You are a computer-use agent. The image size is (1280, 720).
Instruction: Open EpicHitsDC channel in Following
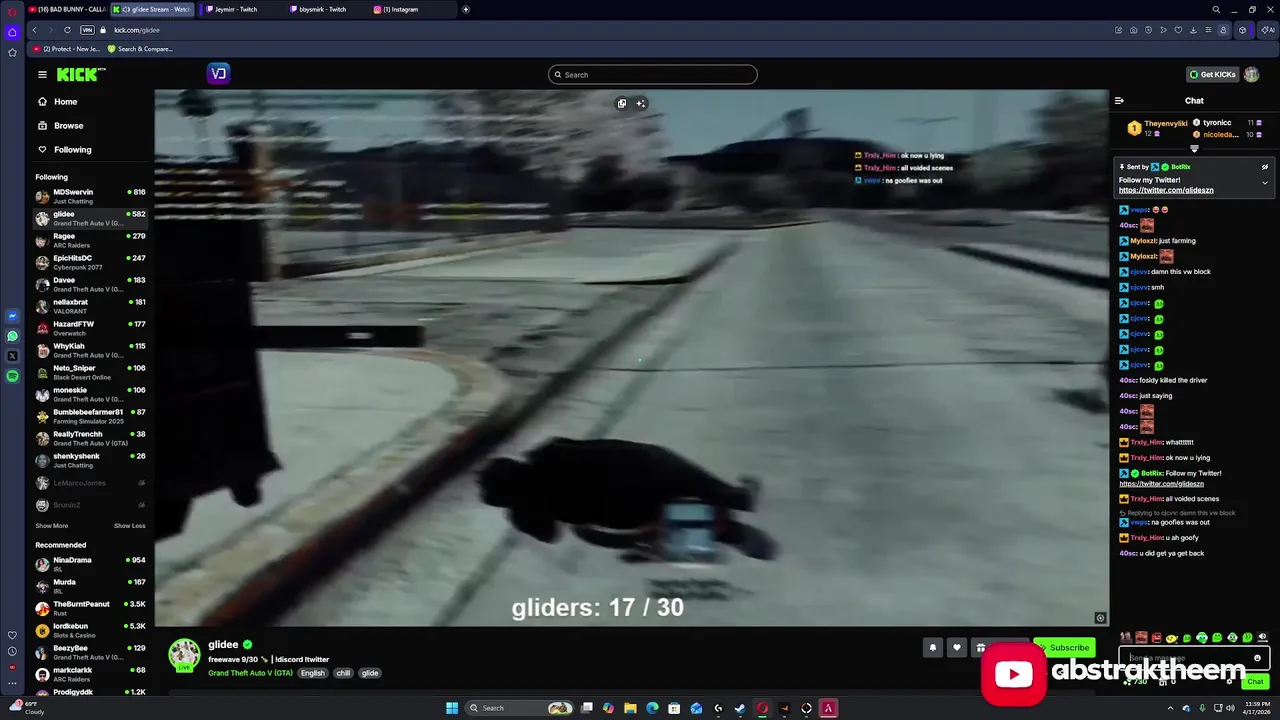(x=91, y=262)
